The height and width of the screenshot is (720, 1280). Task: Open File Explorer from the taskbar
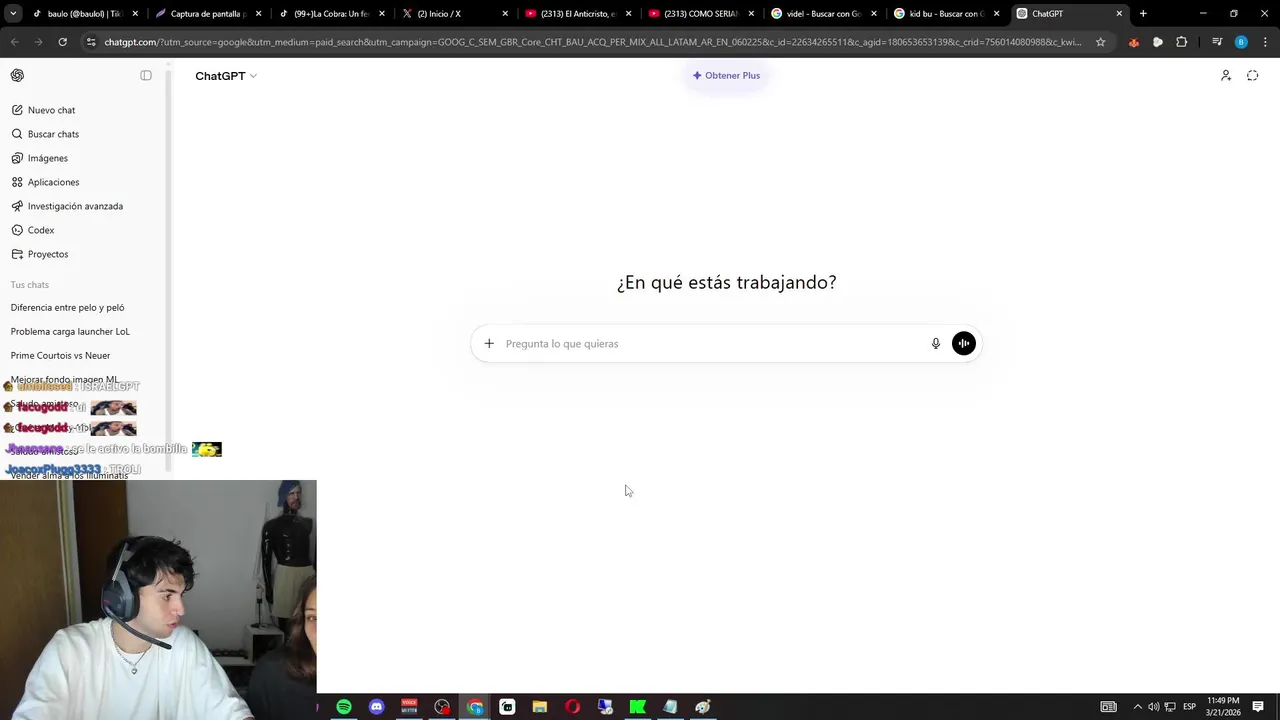coord(540,707)
